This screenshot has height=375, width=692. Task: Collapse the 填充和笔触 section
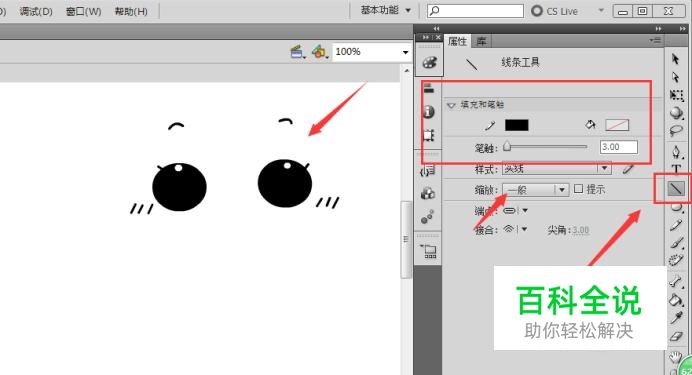(451, 105)
